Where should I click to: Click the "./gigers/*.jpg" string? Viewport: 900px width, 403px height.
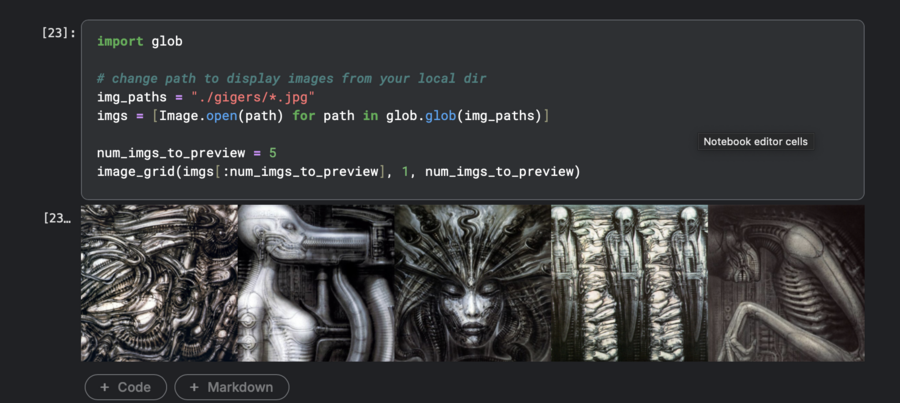click(x=253, y=97)
